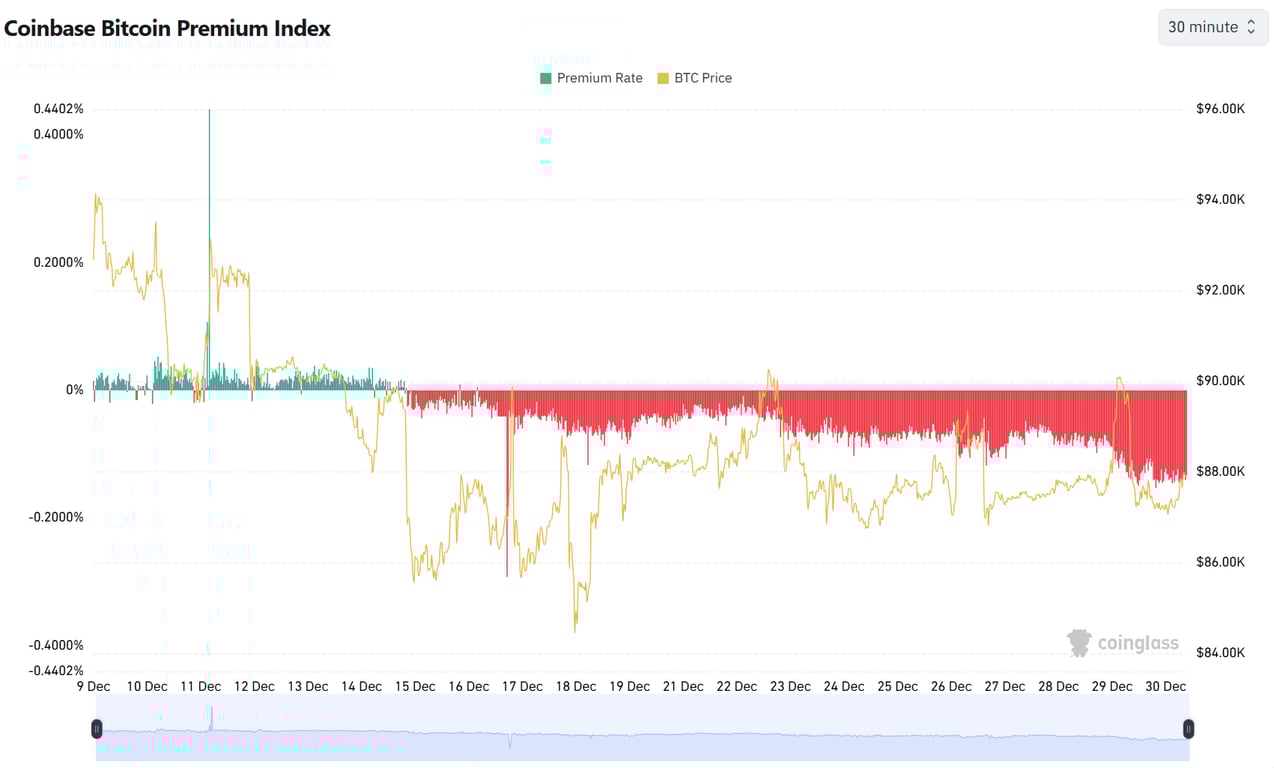Click the 15 Dec date axis label
Image resolution: width=1274 pixels, height=768 pixels.
pyautogui.click(x=414, y=686)
